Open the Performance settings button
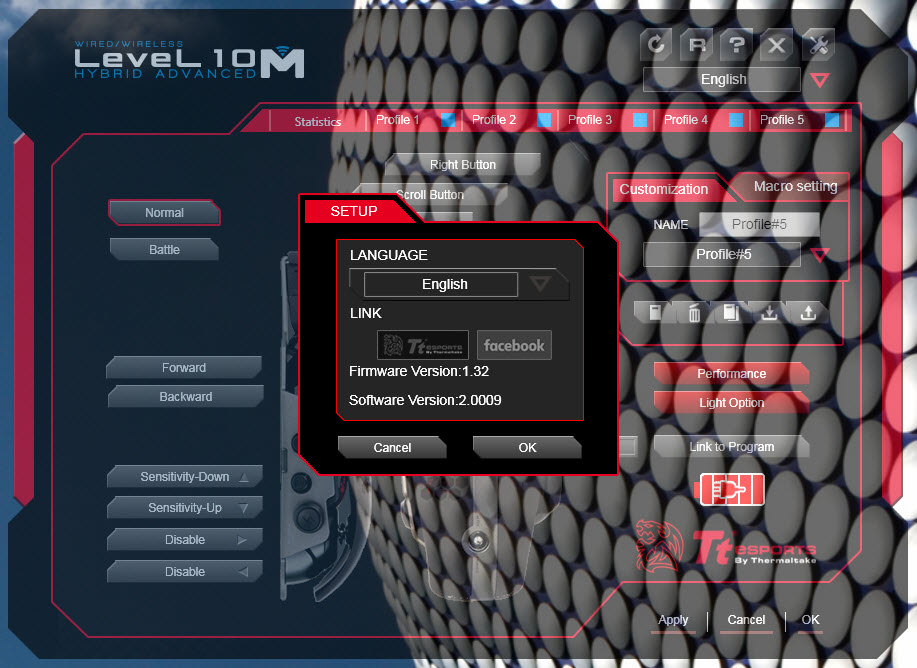Viewport: 917px width, 668px height. coord(732,374)
